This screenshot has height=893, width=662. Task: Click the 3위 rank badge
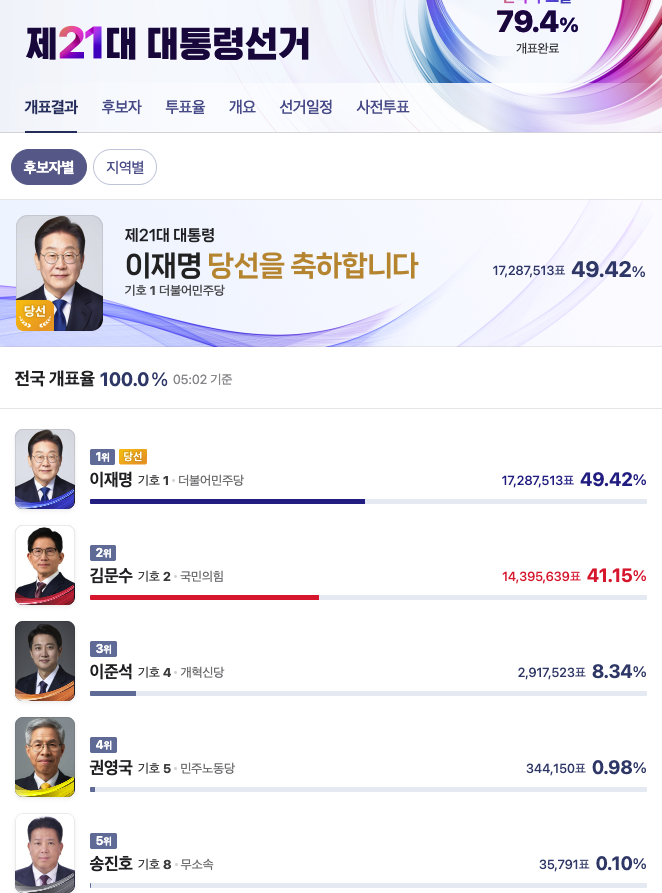(x=103, y=649)
